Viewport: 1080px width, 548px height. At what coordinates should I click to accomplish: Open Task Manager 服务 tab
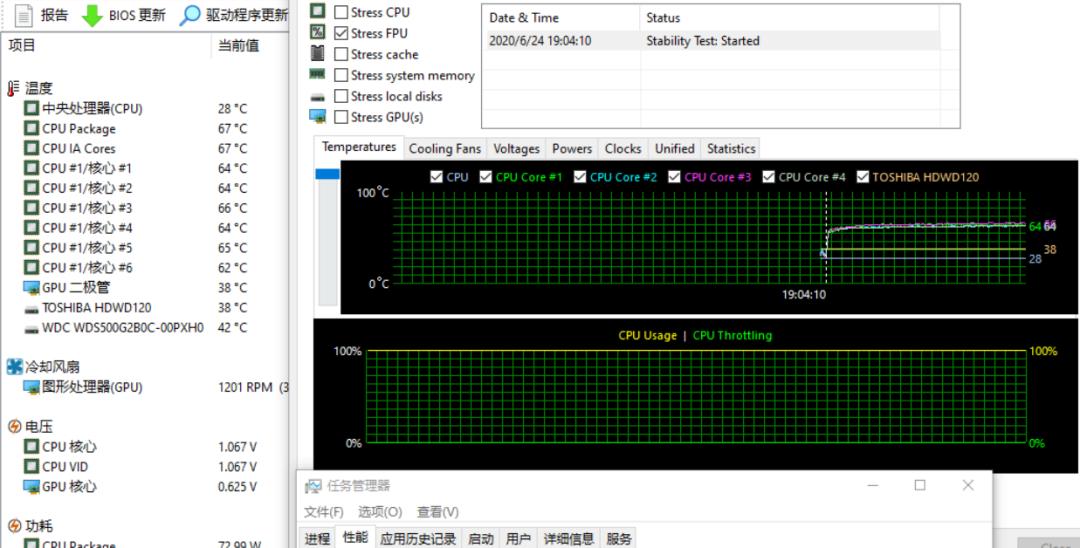click(619, 539)
